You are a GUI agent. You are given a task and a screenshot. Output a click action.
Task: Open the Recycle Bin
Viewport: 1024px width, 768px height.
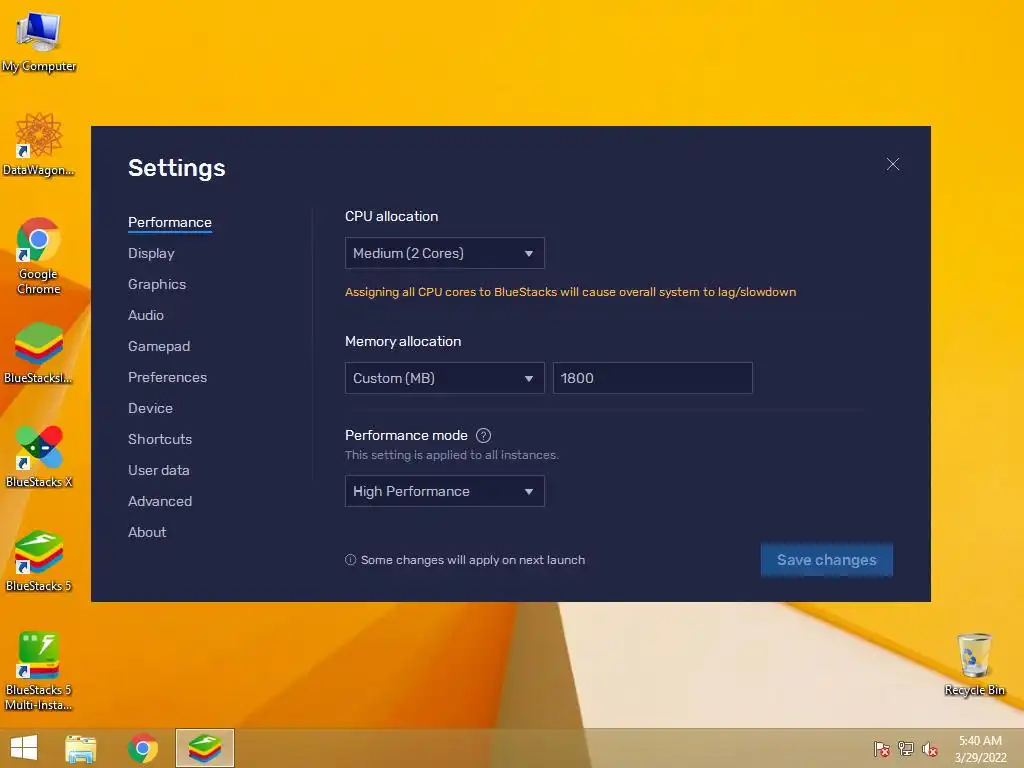974,664
